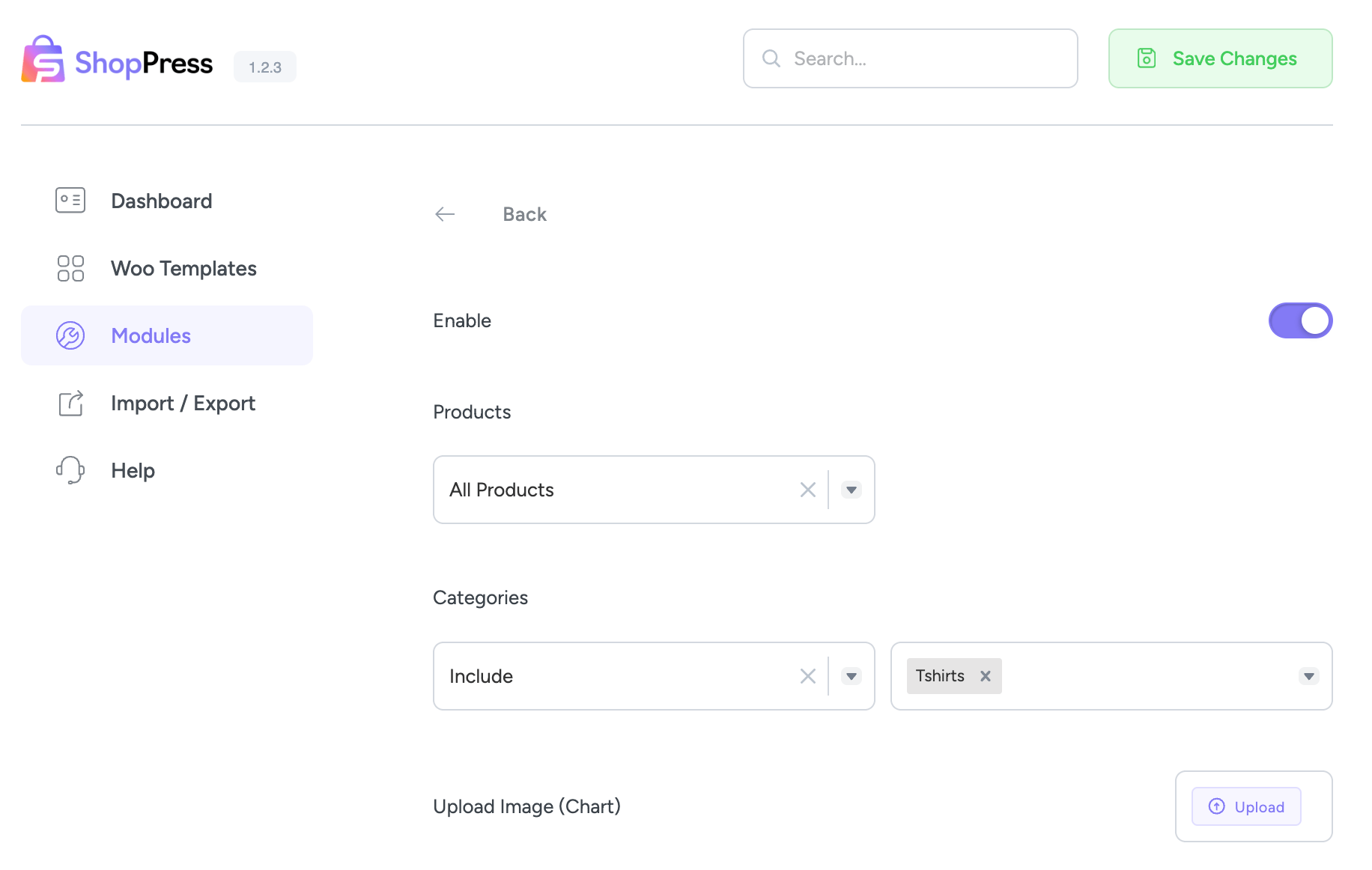Clear the All Products selection
Viewport: 1372px width, 870px height.
tap(808, 490)
